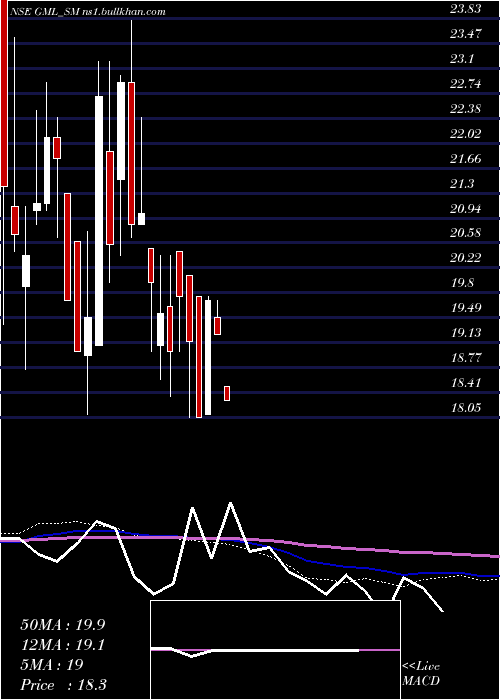Click inside the MACD inset chart box

coord(275,650)
